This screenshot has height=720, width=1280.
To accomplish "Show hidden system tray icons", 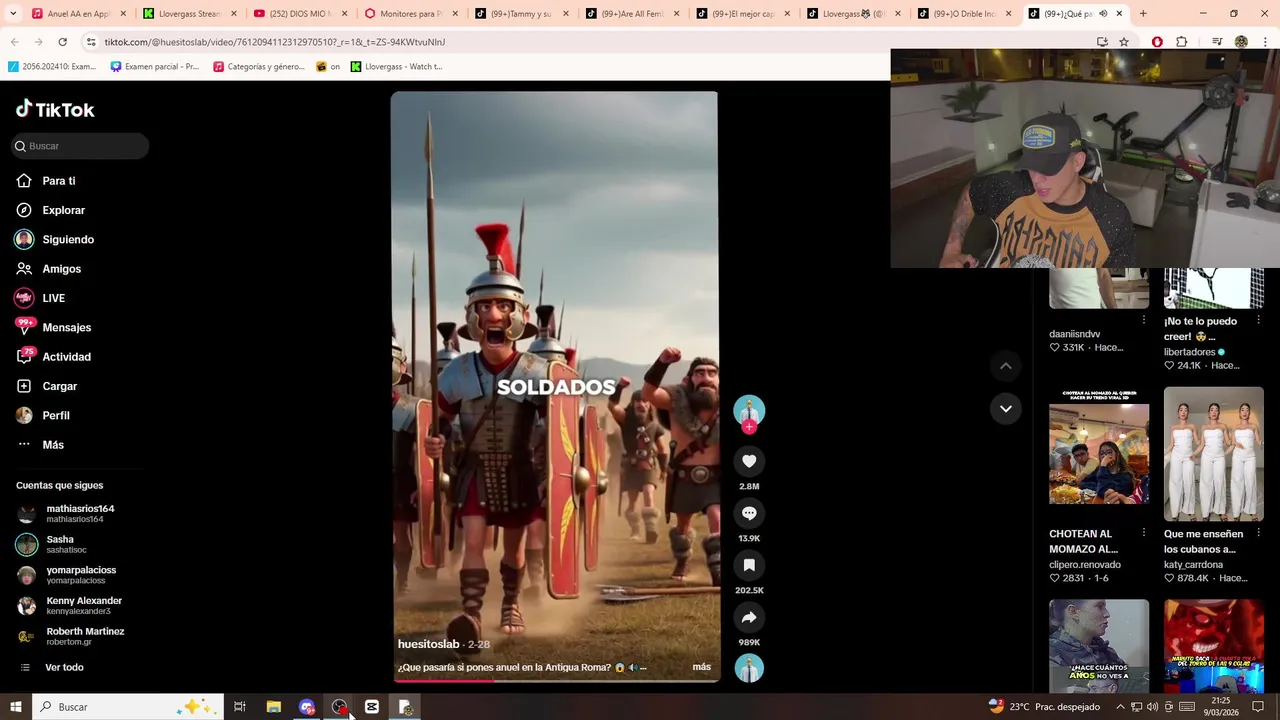I will tap(1120, 707).
